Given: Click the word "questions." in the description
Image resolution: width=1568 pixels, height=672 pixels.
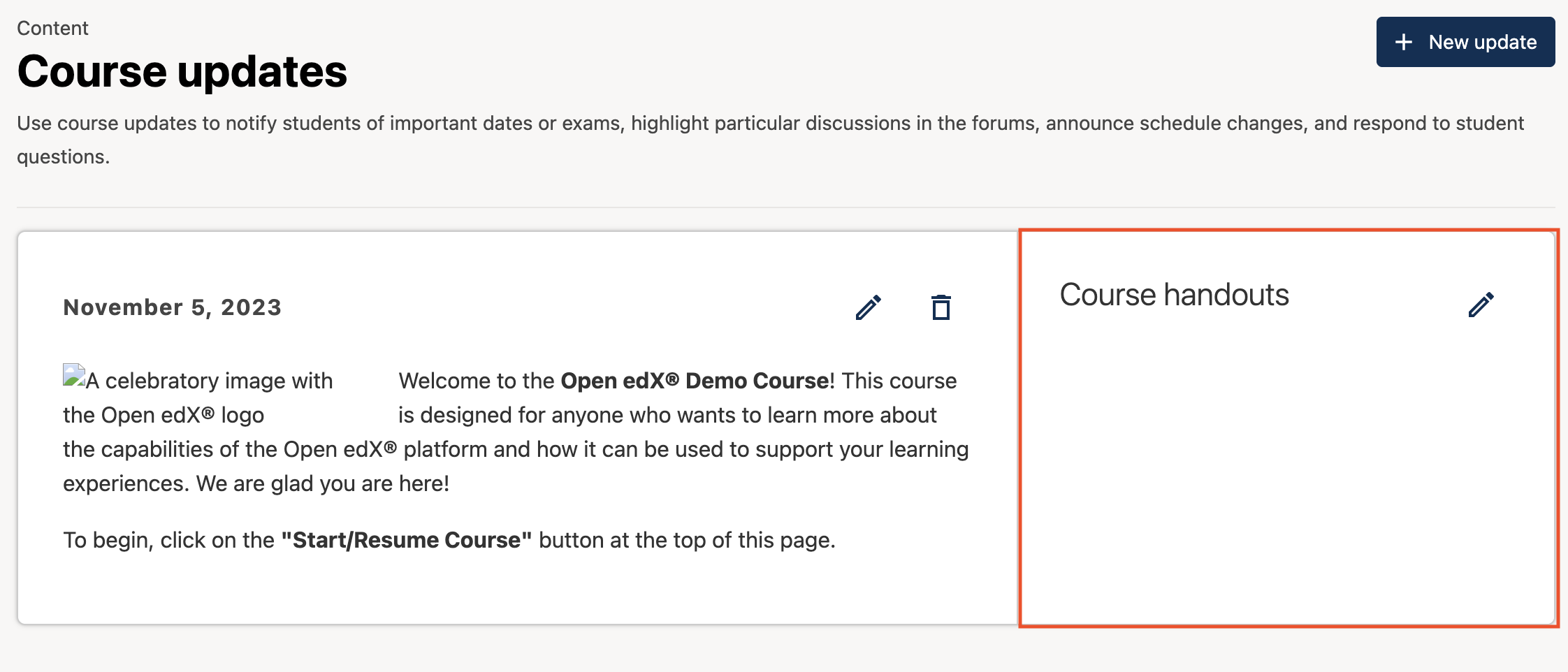Looking at the screenshot, I should pos(63,157).
